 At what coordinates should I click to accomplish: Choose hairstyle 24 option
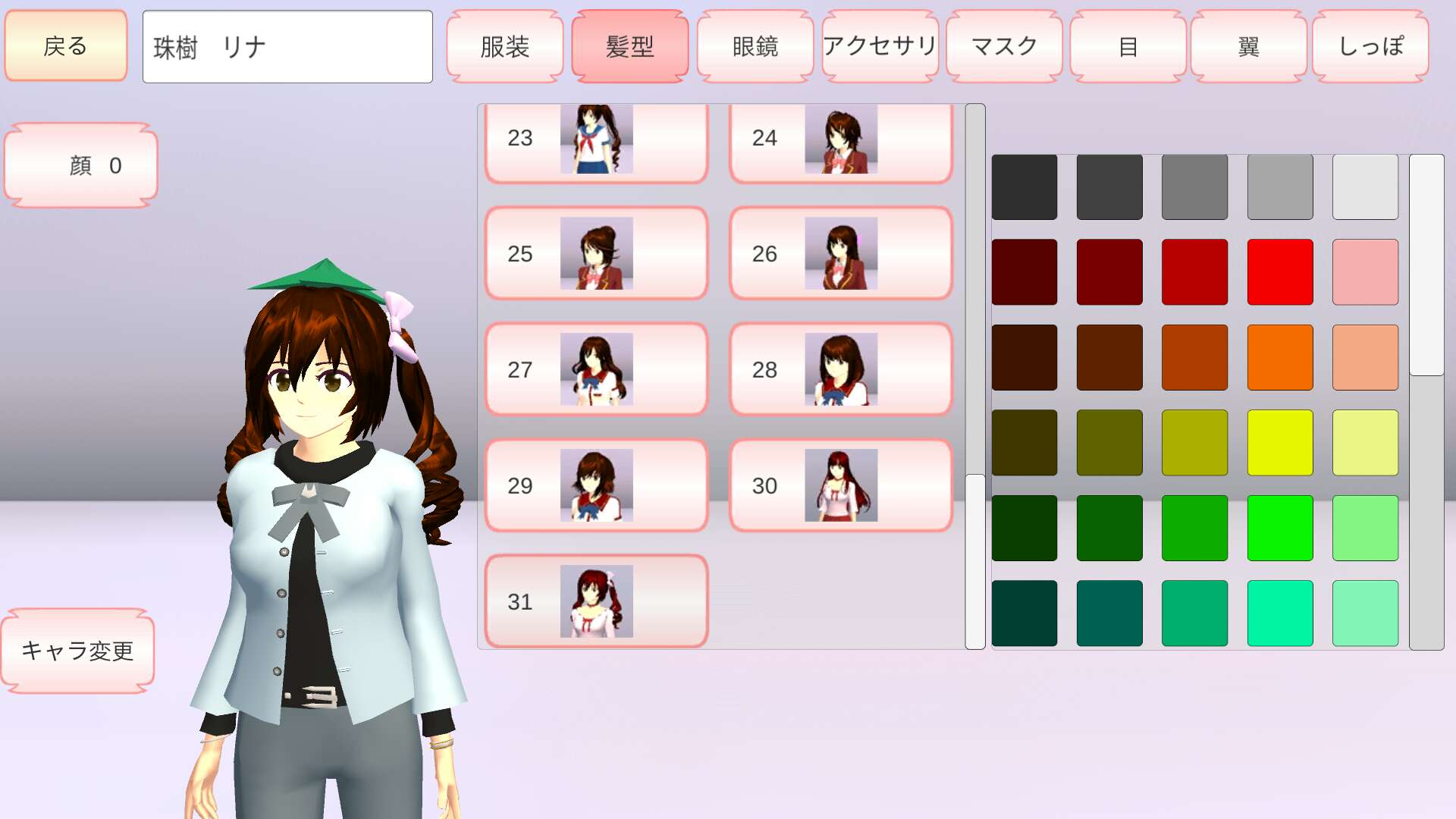(840, 140)
